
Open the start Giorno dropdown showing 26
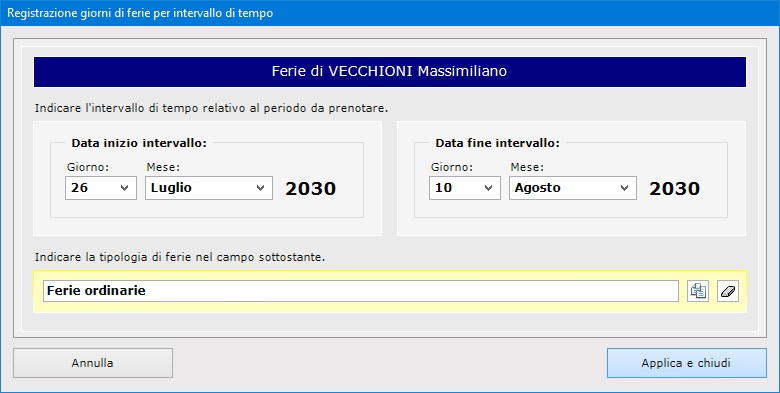point(101,188)
